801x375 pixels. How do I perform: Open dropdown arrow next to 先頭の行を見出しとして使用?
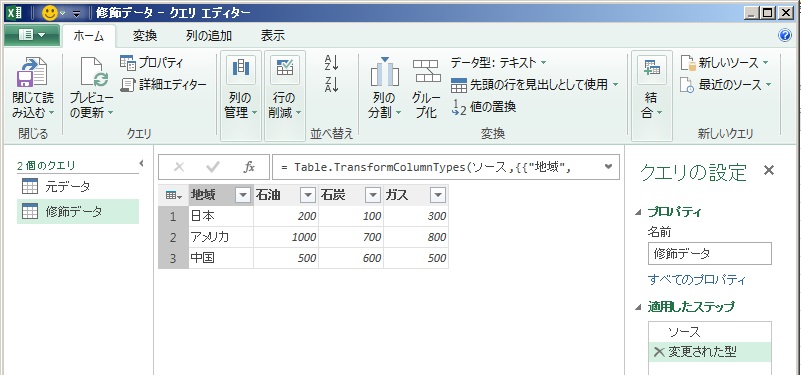coord(615,84)
